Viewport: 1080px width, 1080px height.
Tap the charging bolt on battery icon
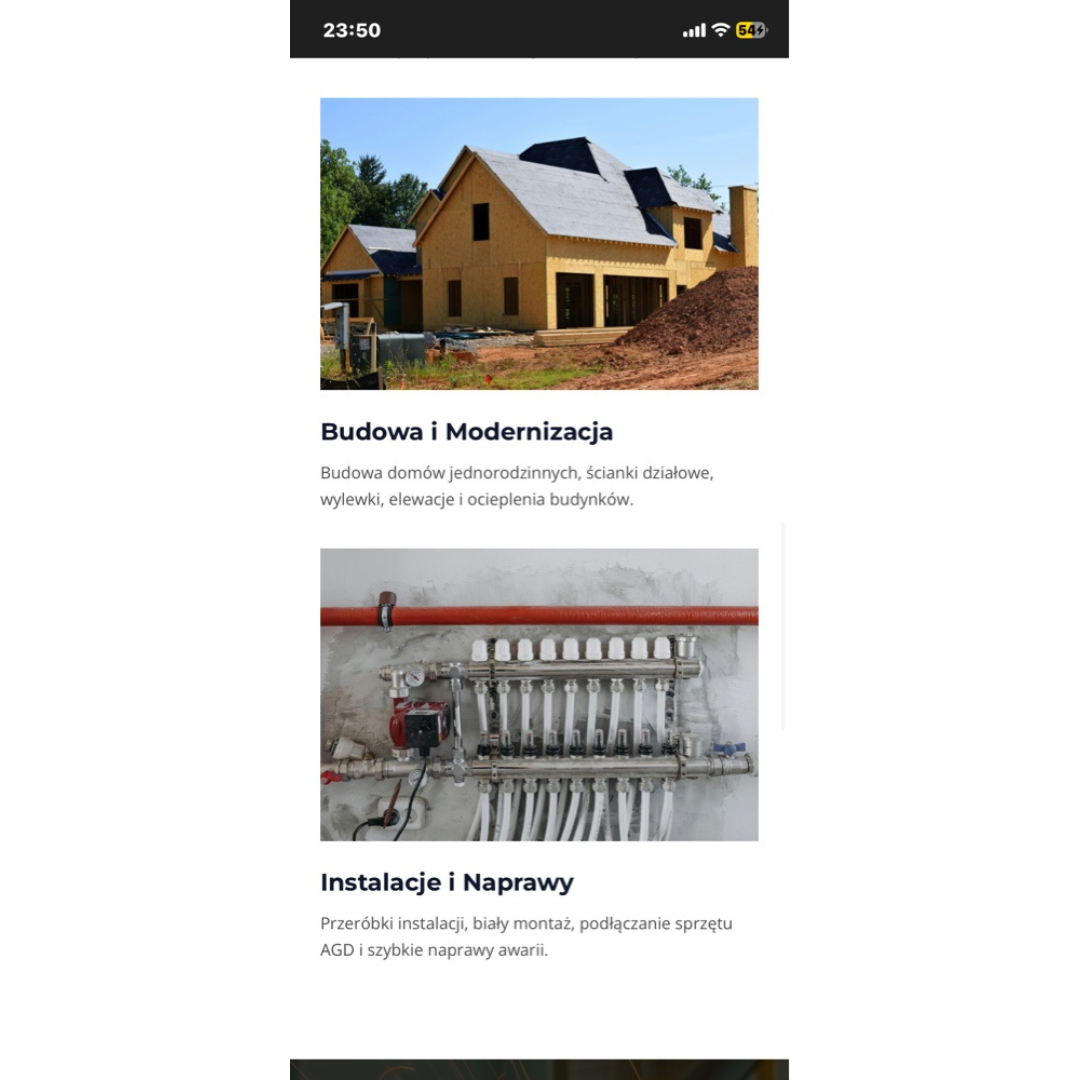tap(759, 30)
